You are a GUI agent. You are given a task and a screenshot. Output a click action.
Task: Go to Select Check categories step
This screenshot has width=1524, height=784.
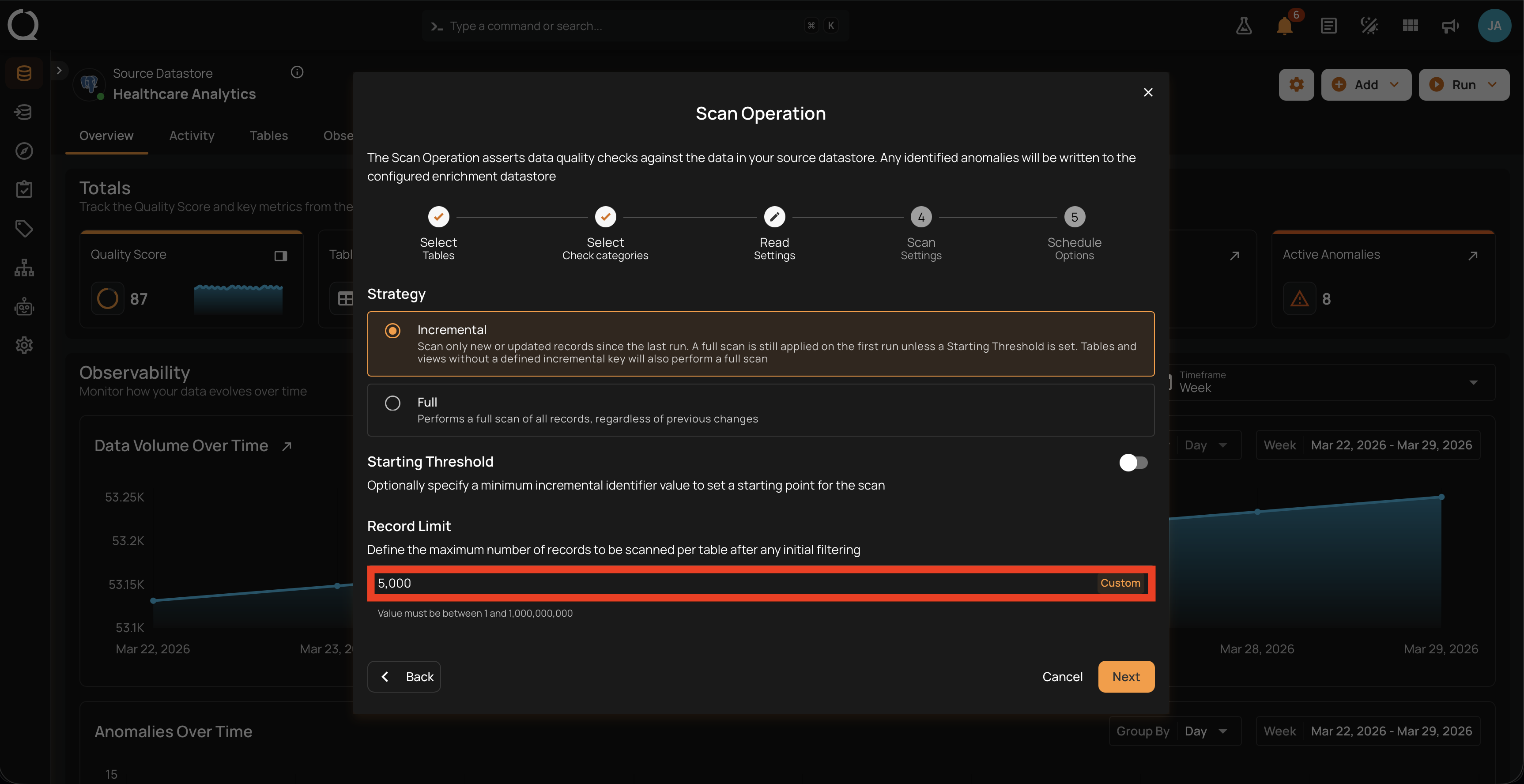point(605,234)
